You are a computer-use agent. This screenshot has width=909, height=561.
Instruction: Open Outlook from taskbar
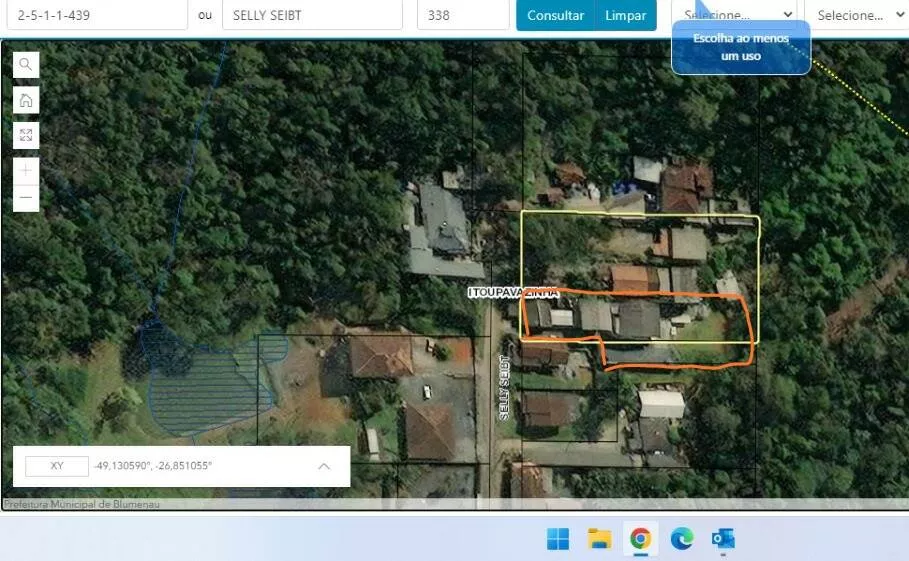click(723, 538)
